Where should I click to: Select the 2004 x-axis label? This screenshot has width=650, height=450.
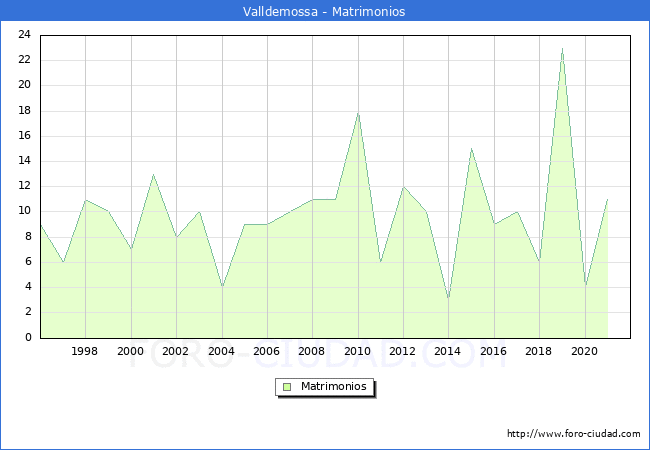221,351
